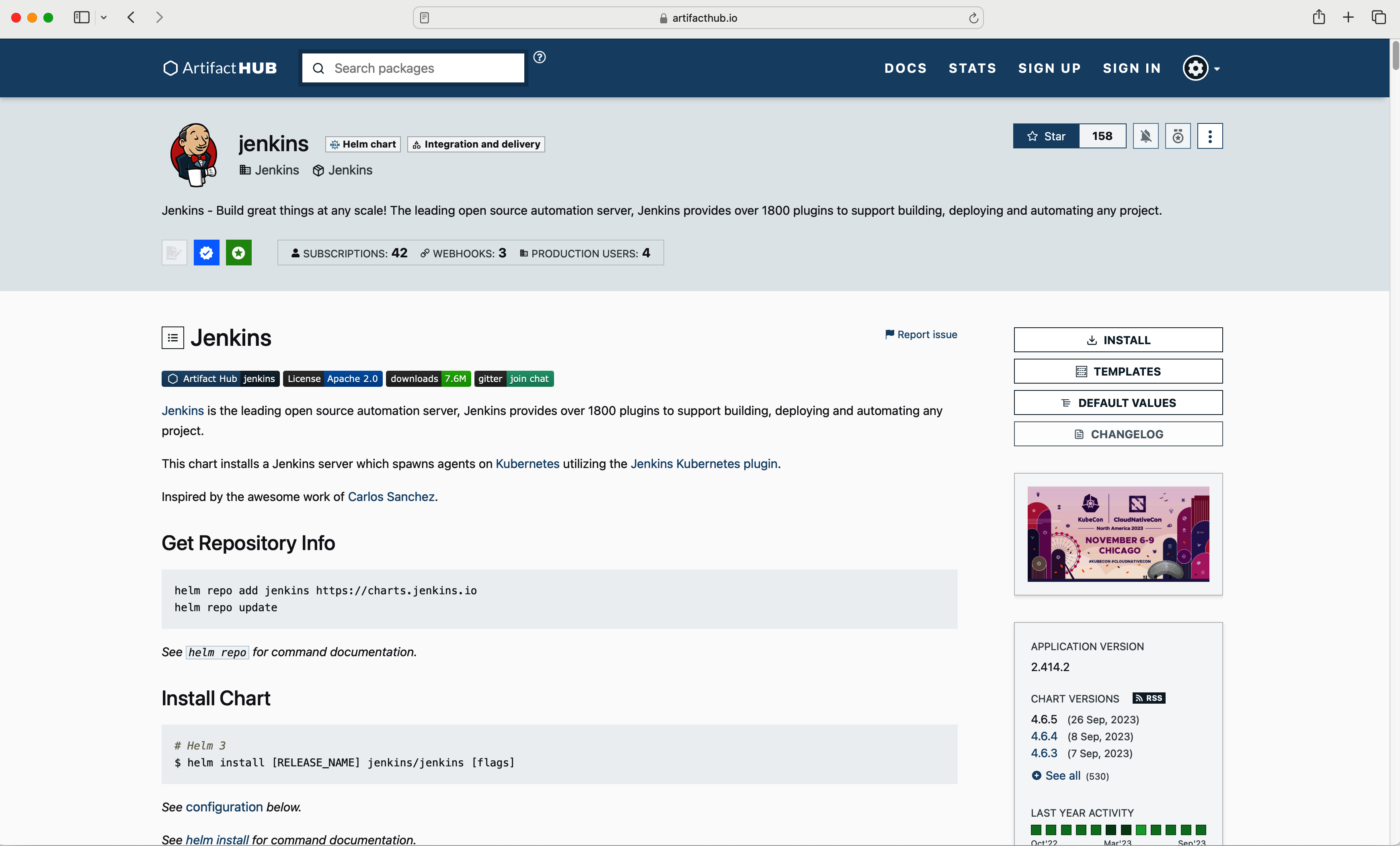The height and width of the screenshot is (846, 1400).
Task: Click the INSTALL button
Action: 1118,340
